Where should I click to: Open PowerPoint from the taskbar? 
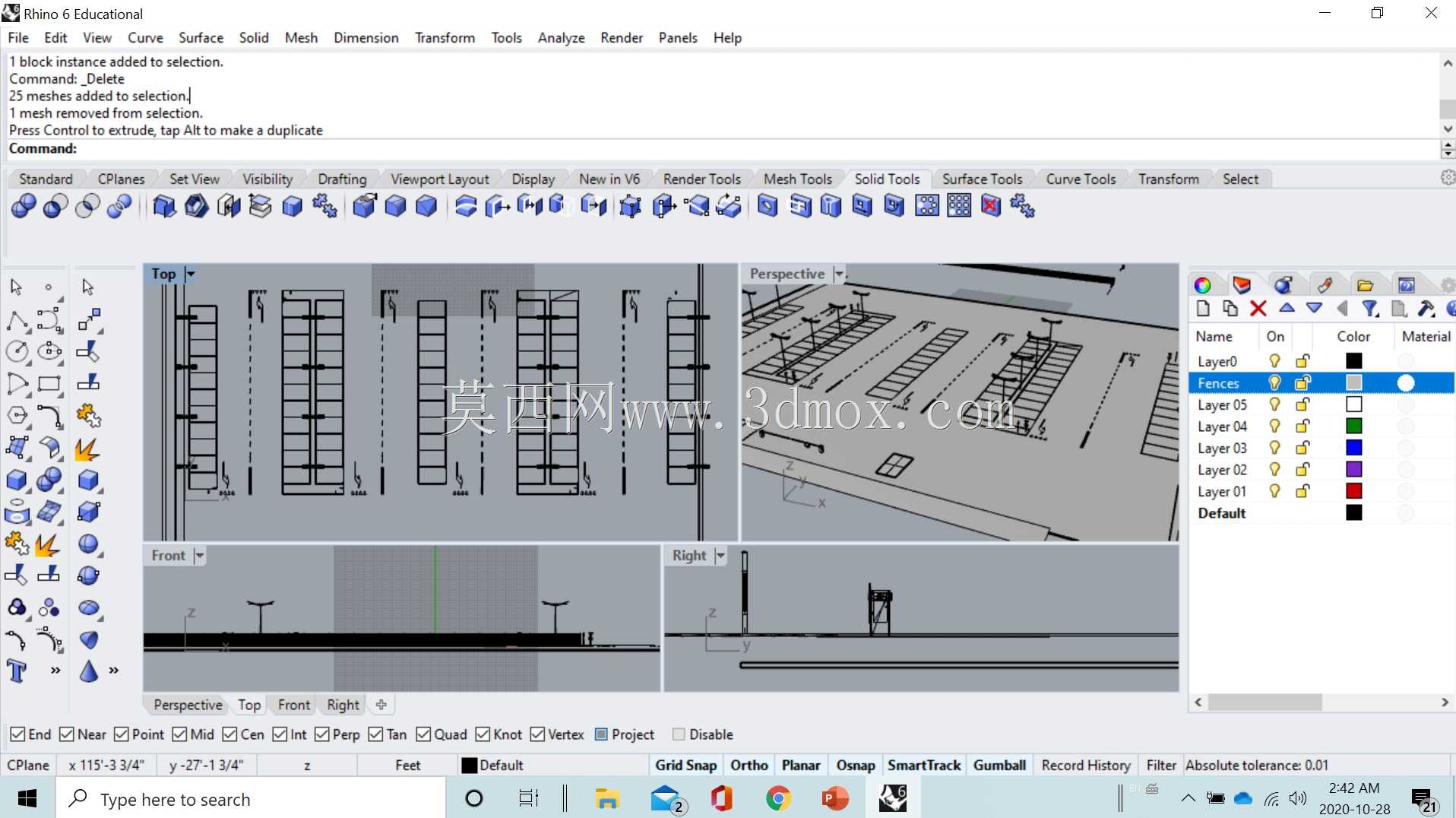(835, 798)
